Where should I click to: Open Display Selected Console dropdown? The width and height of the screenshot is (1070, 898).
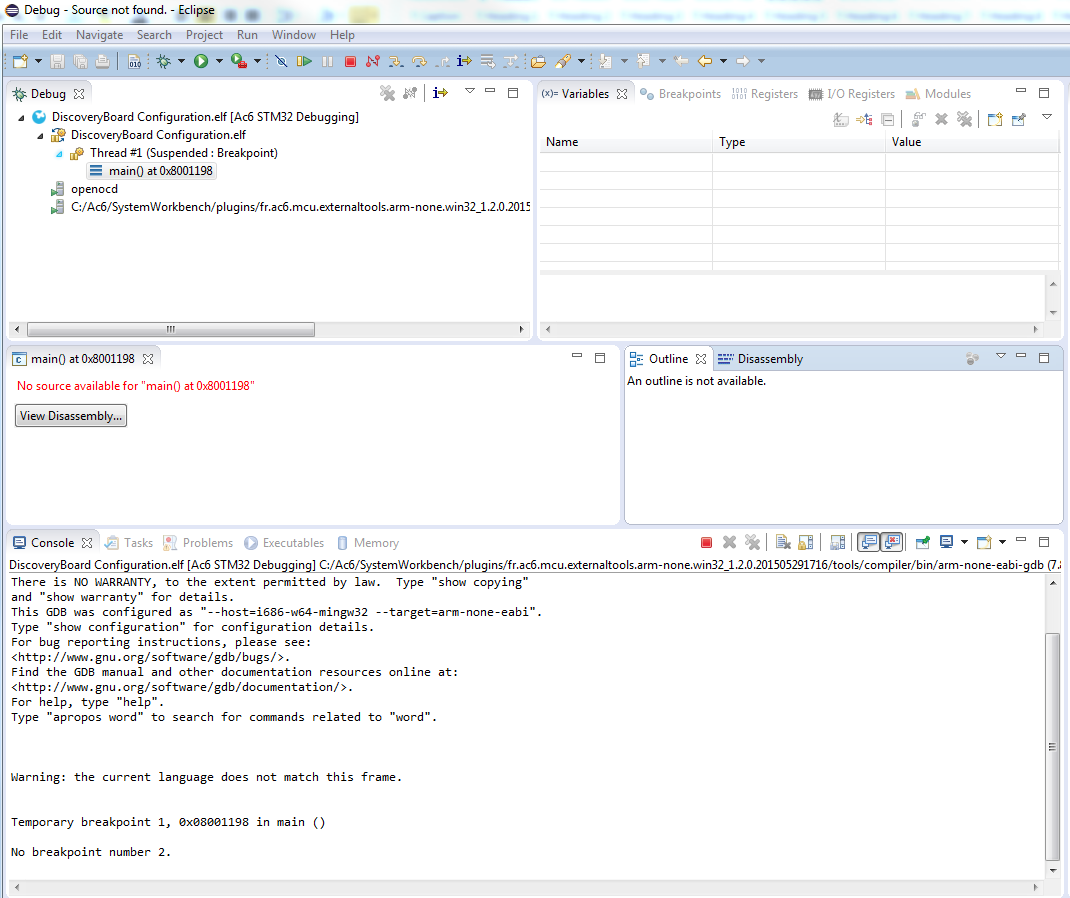tap(964, 542)
